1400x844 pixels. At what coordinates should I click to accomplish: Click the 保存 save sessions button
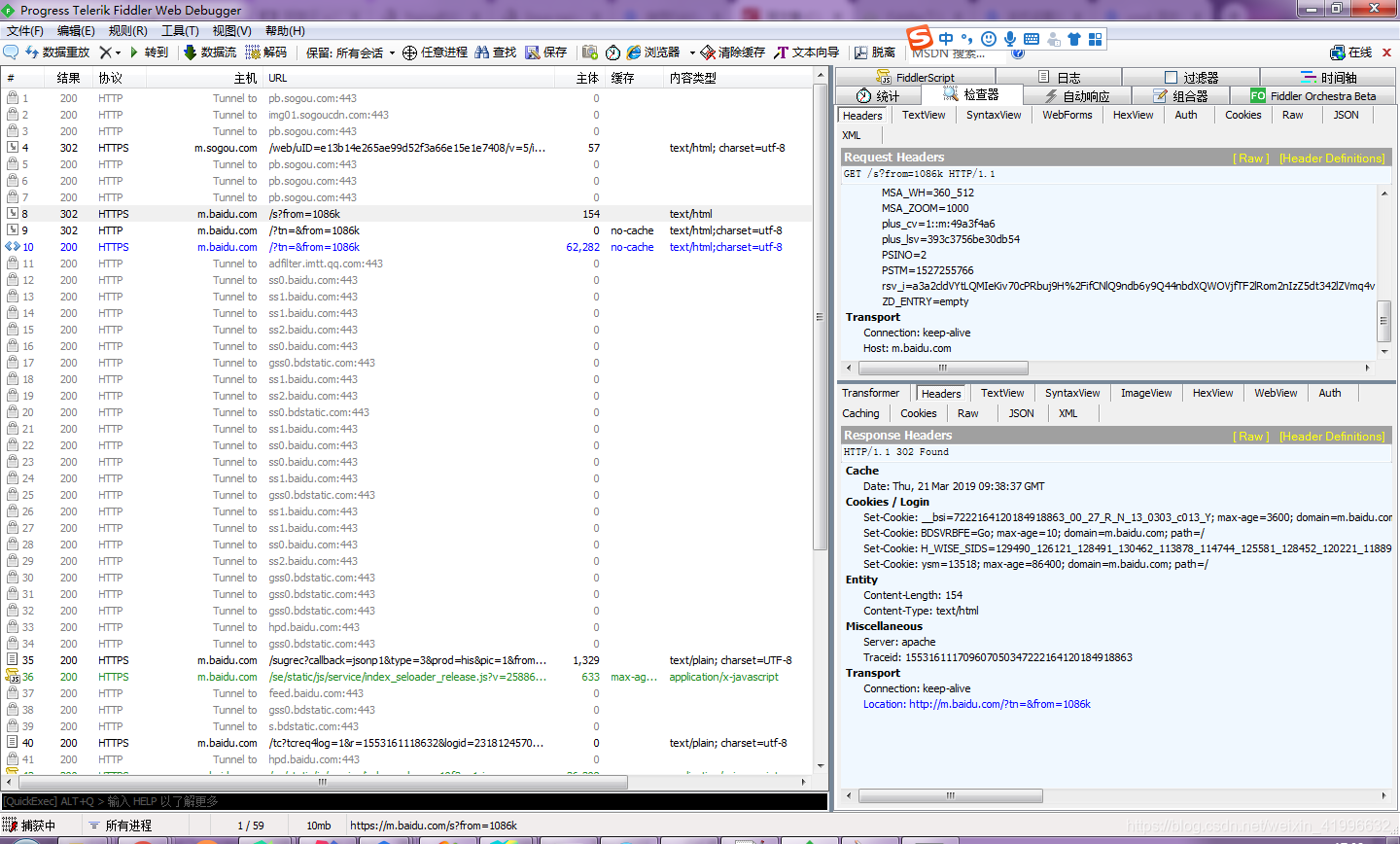pos(546,53)
